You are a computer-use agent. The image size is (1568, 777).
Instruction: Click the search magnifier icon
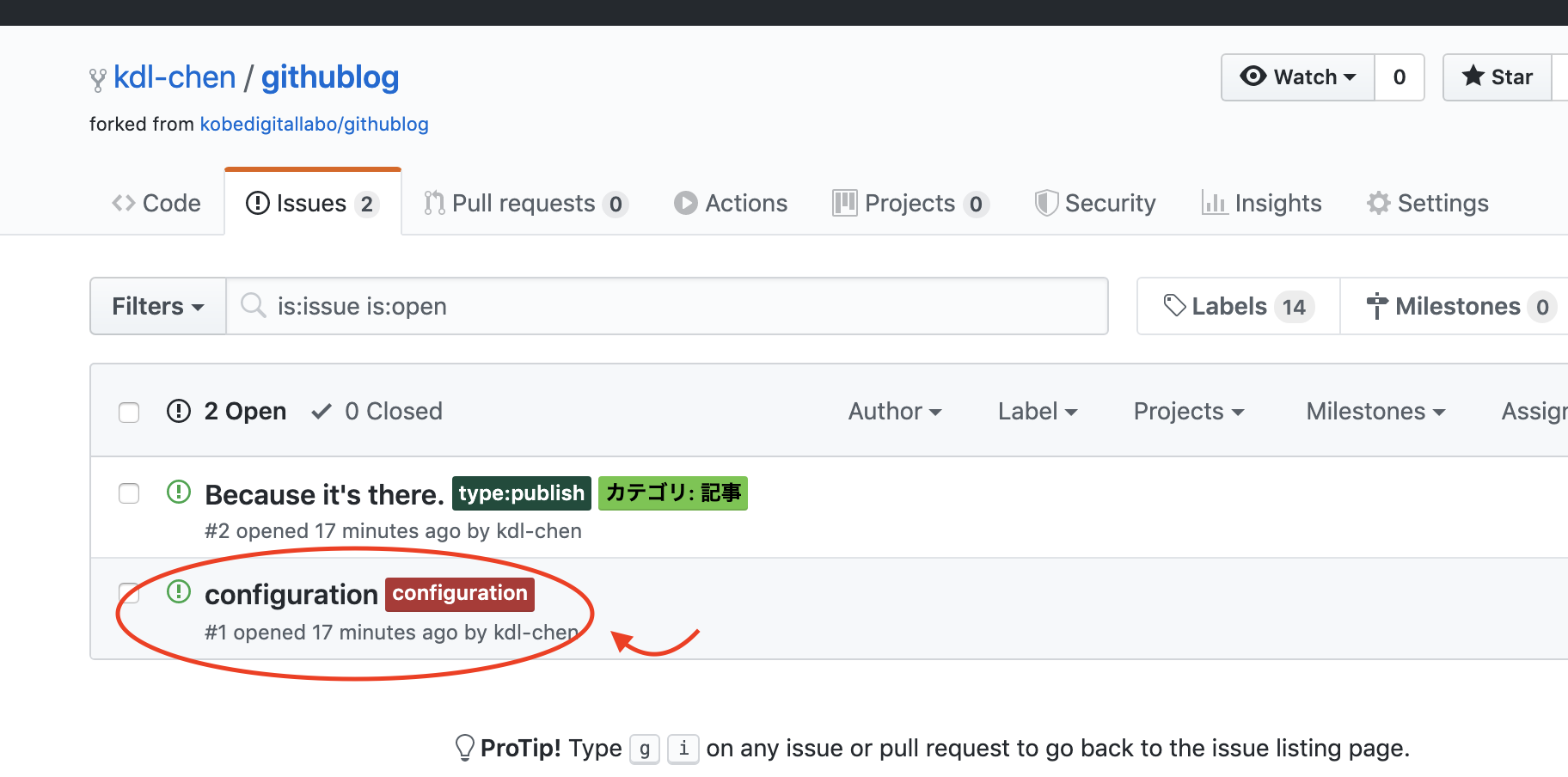pos(253,305)
